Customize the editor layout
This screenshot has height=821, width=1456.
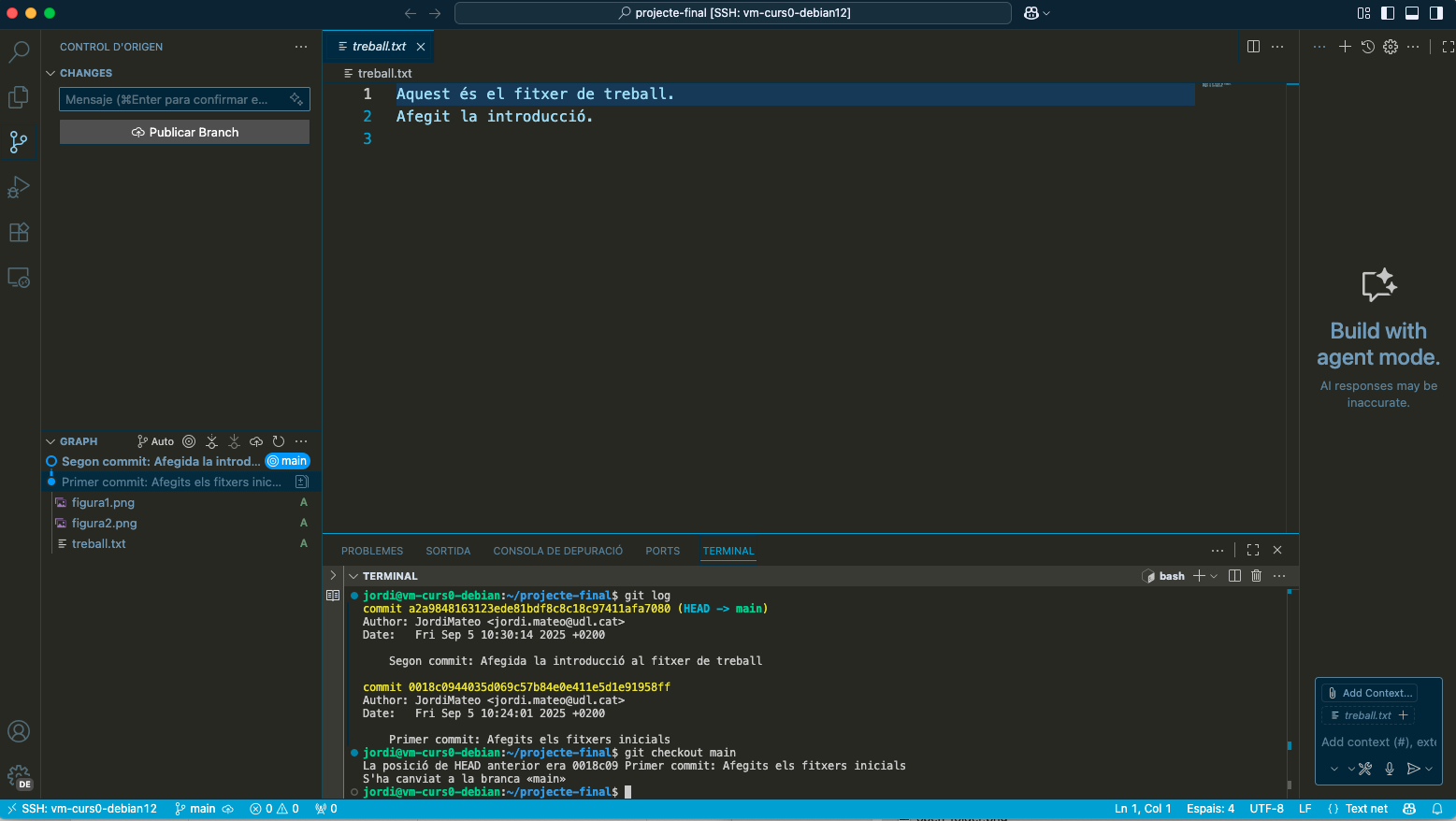click(1363, 13)
